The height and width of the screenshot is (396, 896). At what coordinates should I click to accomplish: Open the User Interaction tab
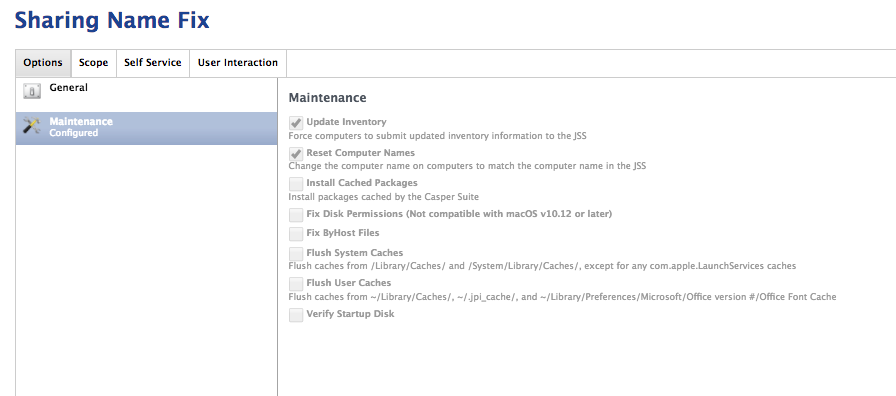(x=238, y=63)
